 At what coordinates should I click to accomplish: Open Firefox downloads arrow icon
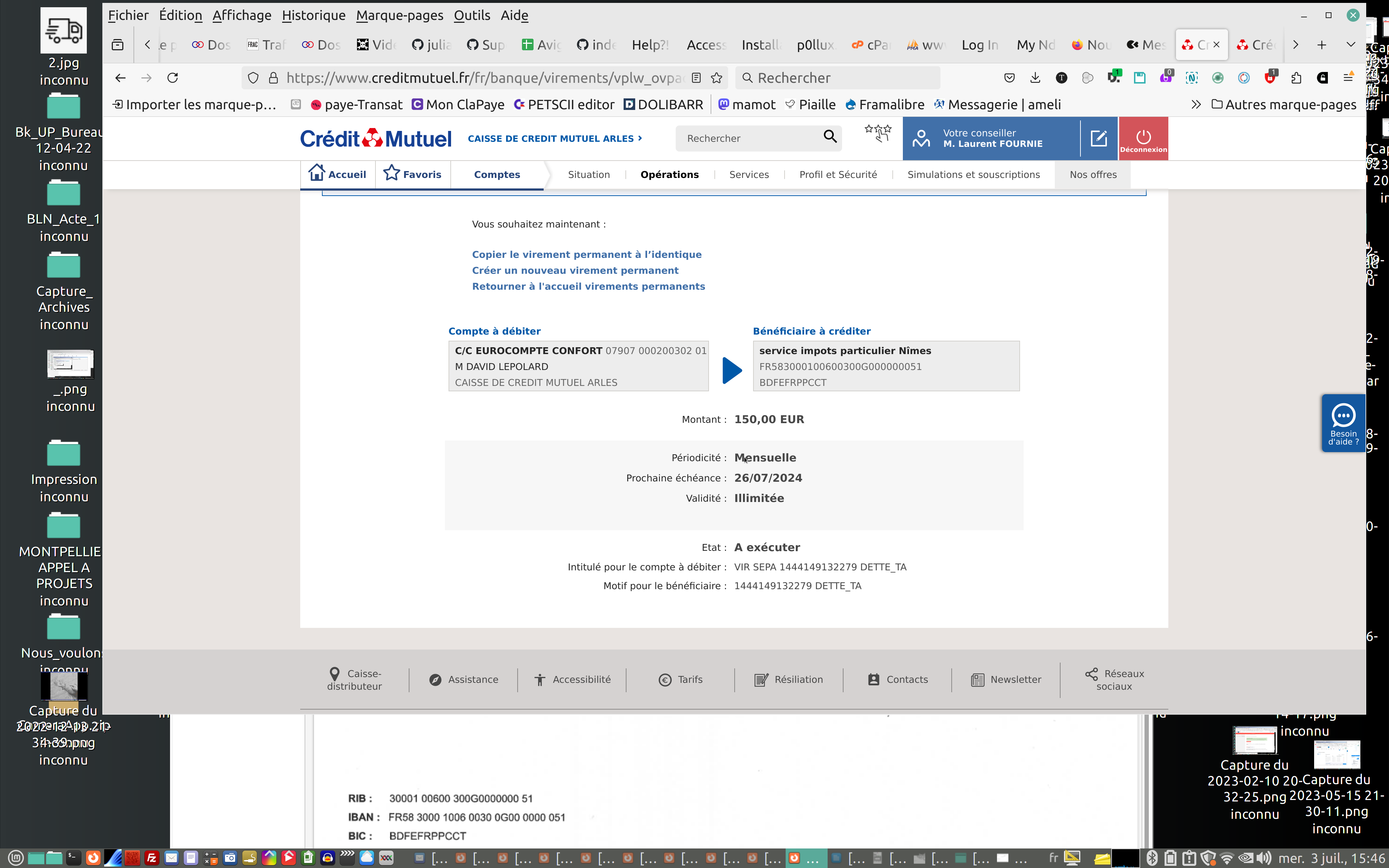click(1035, 78)
